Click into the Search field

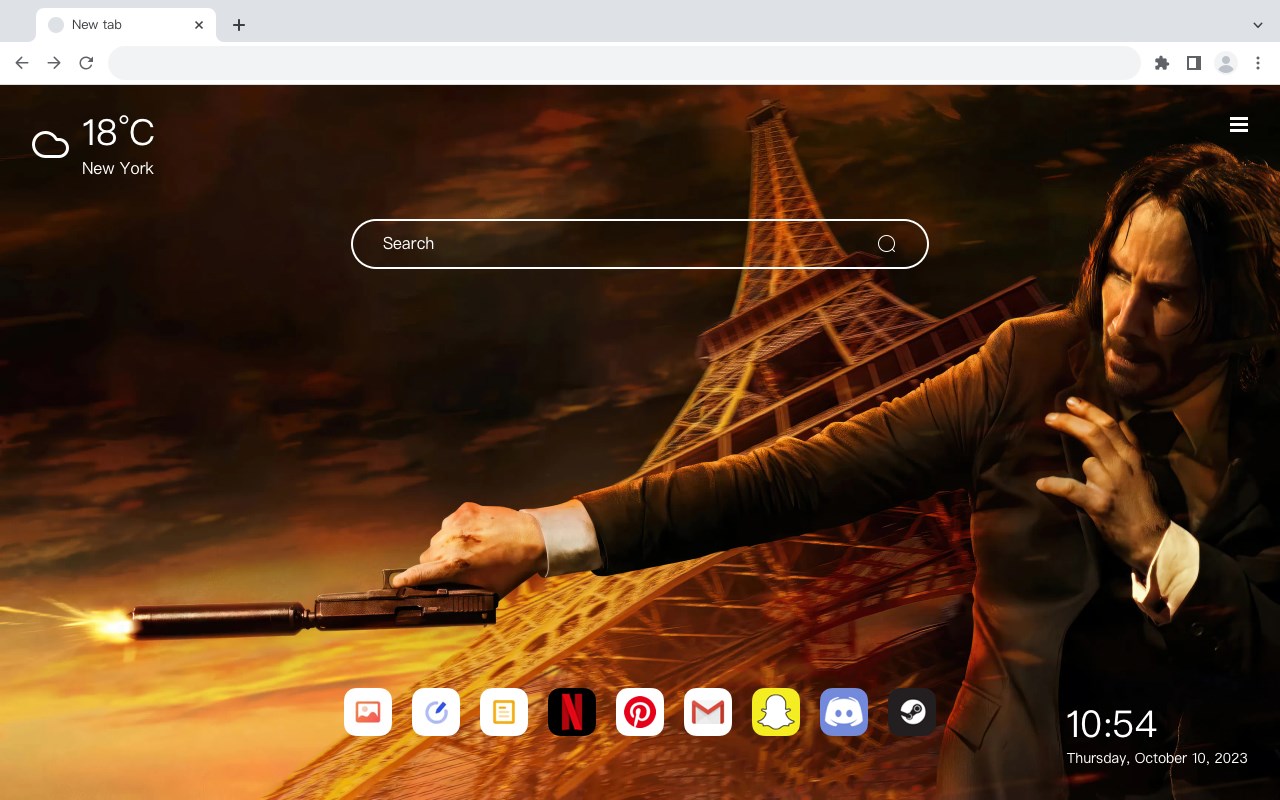tap(640, 244)
